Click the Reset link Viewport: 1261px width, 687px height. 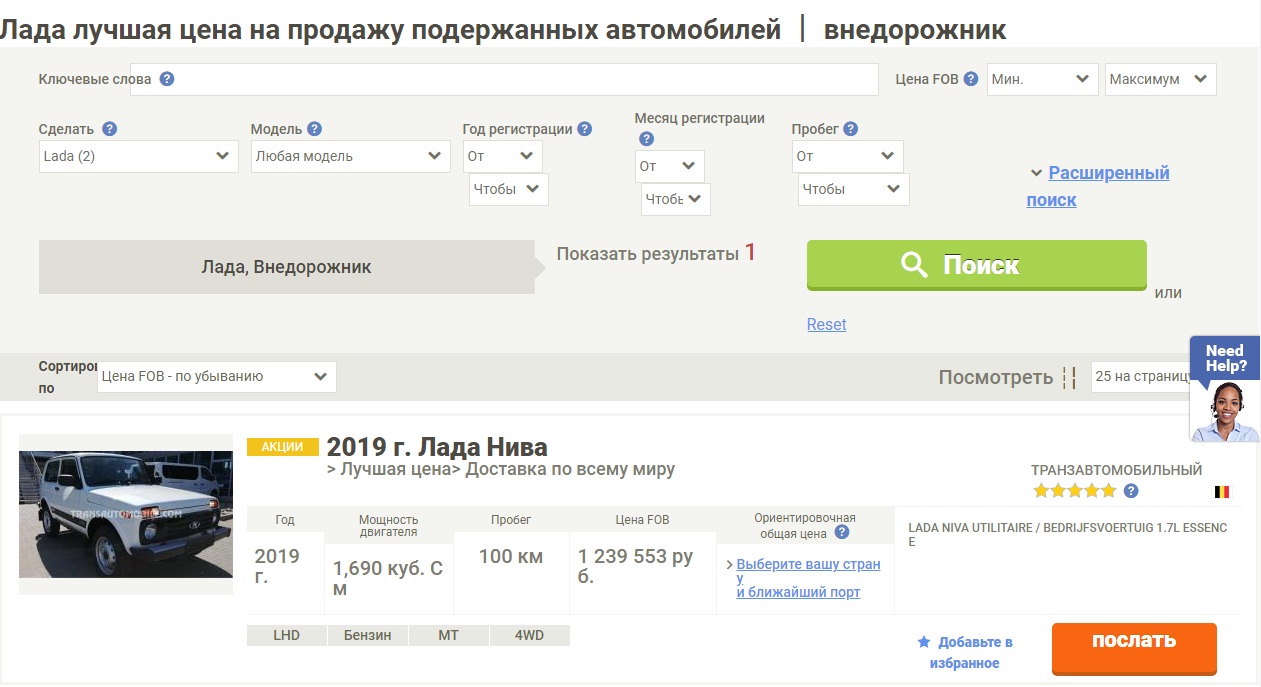(x=827, y=324)
